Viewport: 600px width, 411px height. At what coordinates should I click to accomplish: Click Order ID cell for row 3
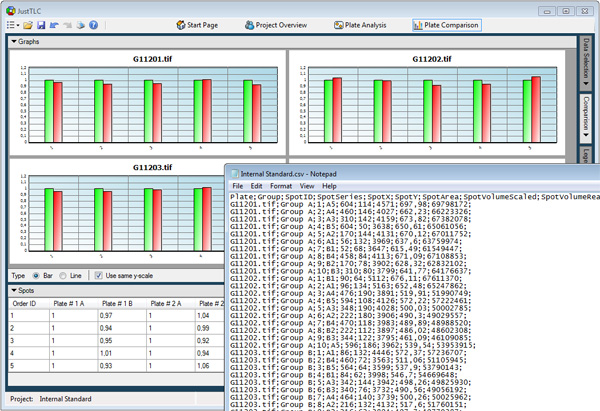pyautogui.click(x=29, y=341)
